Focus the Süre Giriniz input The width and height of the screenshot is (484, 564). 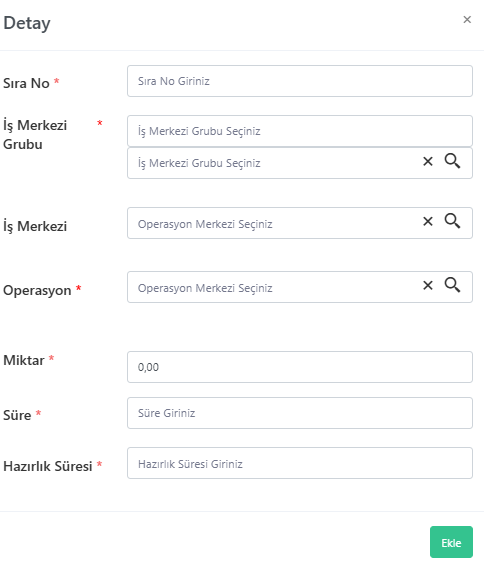click(x=300, y=413)
